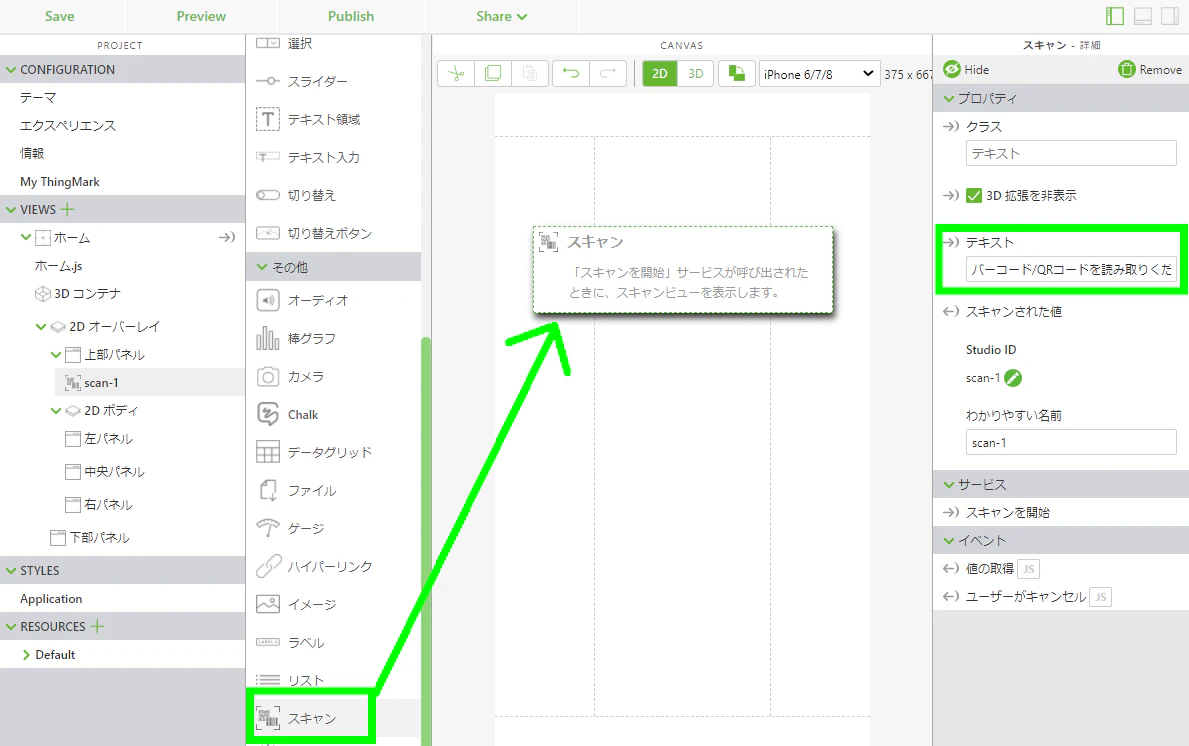Click the わかりやすい名前 input field

[1071, 443]
